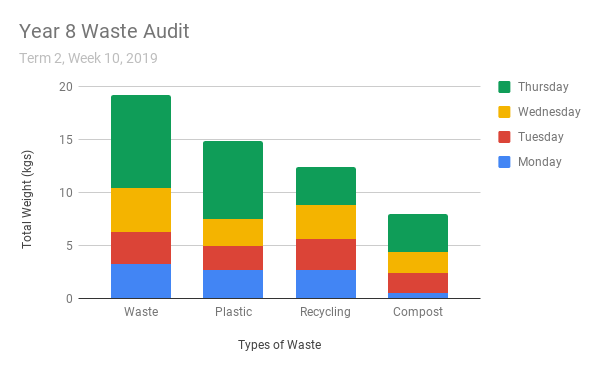
Task: Select the red Tuesday segment of Plastic bar
Action: 233,258
